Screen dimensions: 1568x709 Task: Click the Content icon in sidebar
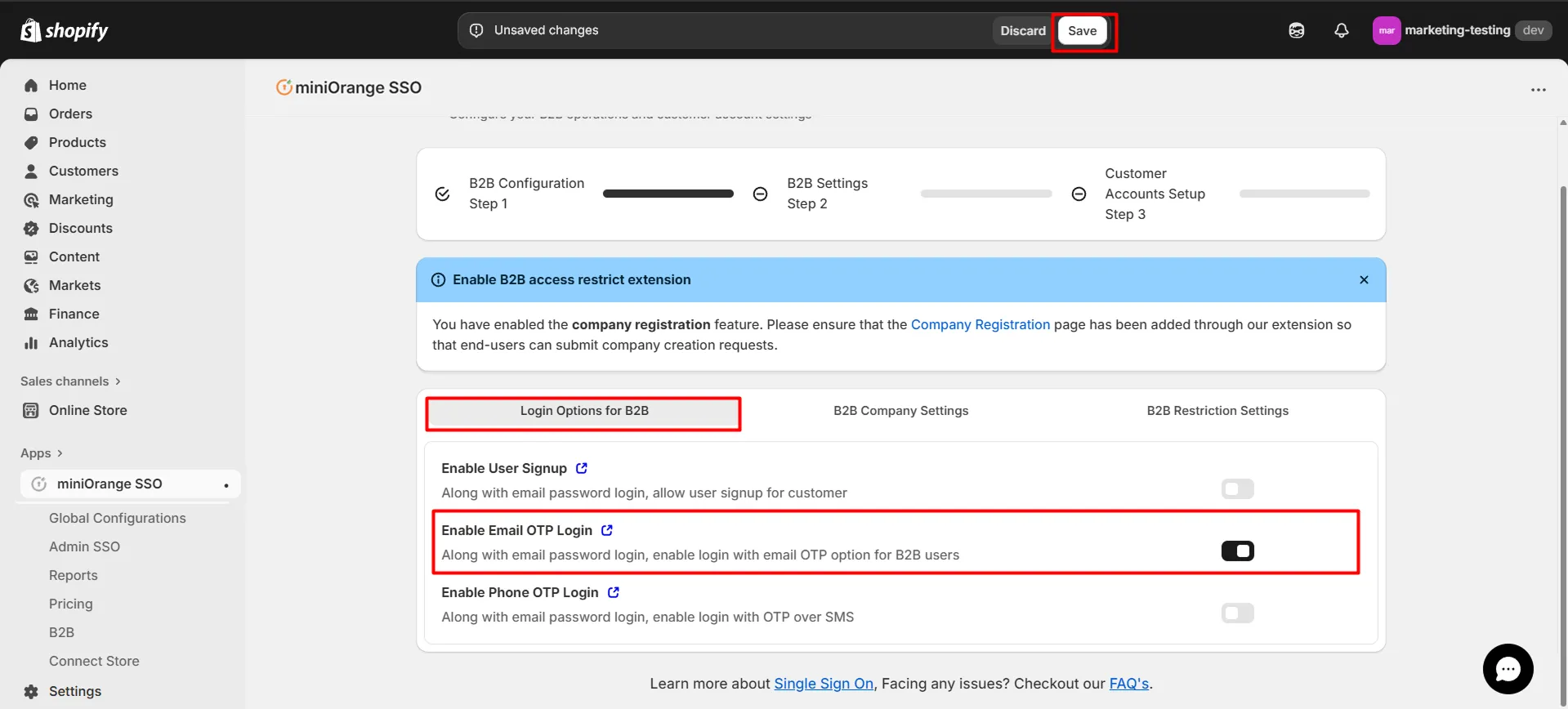pos(31,257)
